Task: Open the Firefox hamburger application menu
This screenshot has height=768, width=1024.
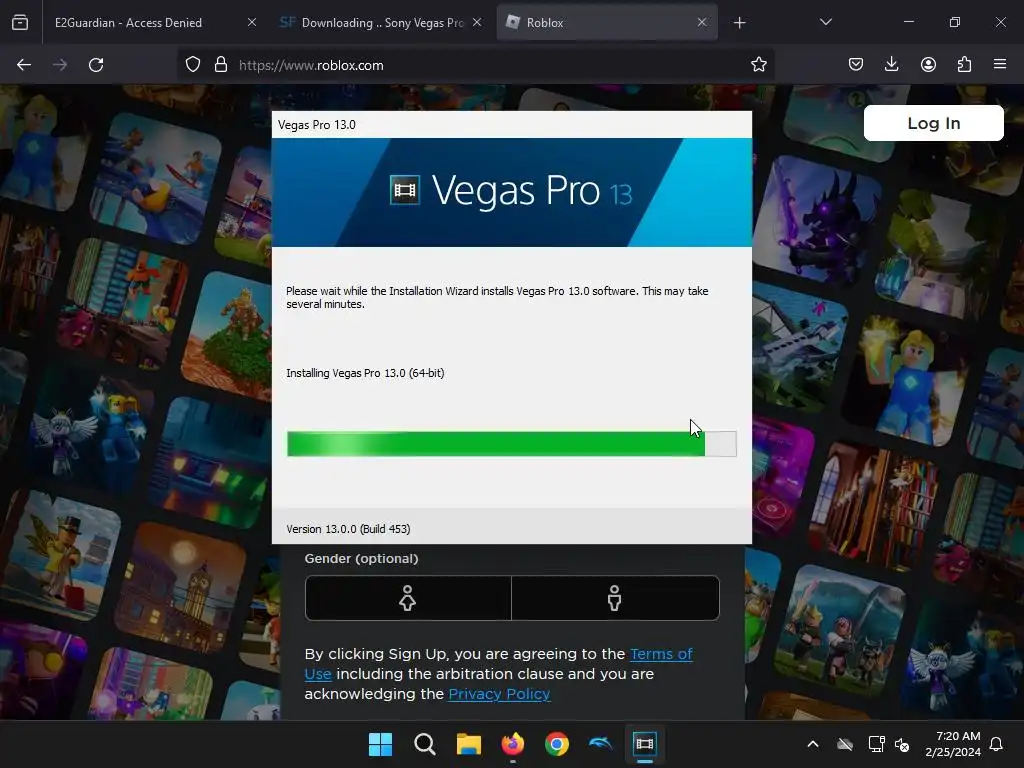Action: (x=1000, y=64)
